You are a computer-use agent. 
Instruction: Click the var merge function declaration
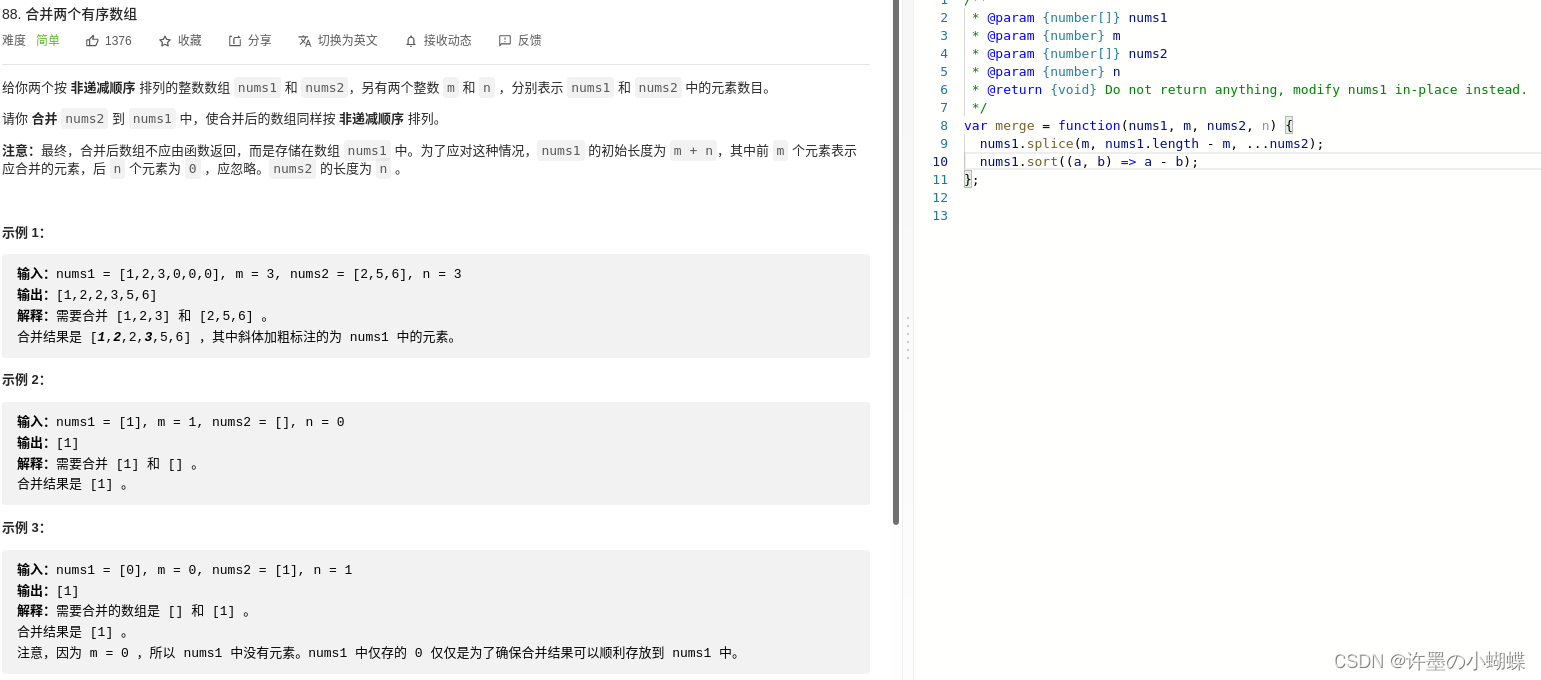[1129, 125]
